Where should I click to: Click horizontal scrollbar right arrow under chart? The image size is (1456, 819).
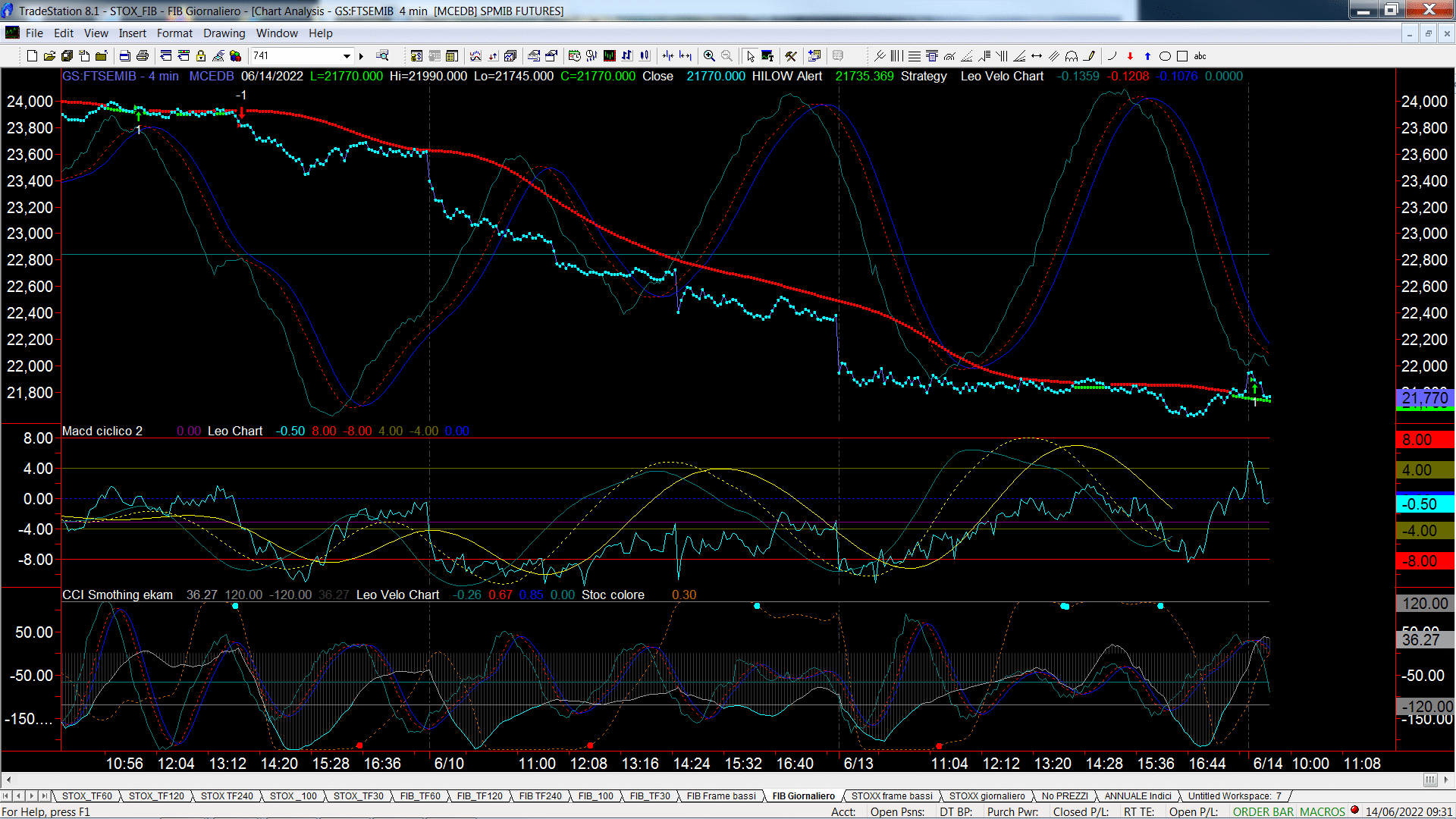[1446, 780]
